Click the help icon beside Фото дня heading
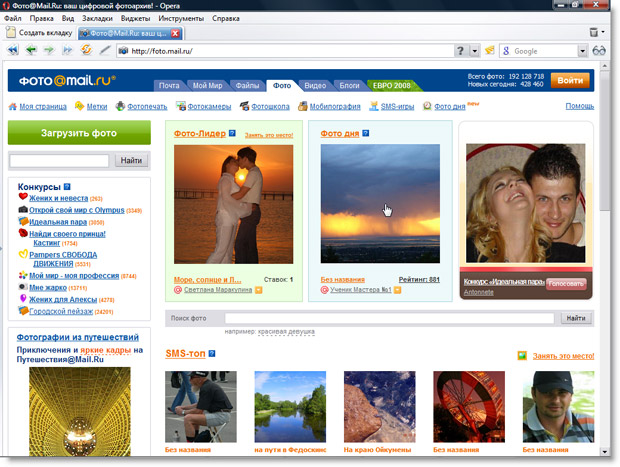Screen dimensions: 620x467 coord(365,133)
